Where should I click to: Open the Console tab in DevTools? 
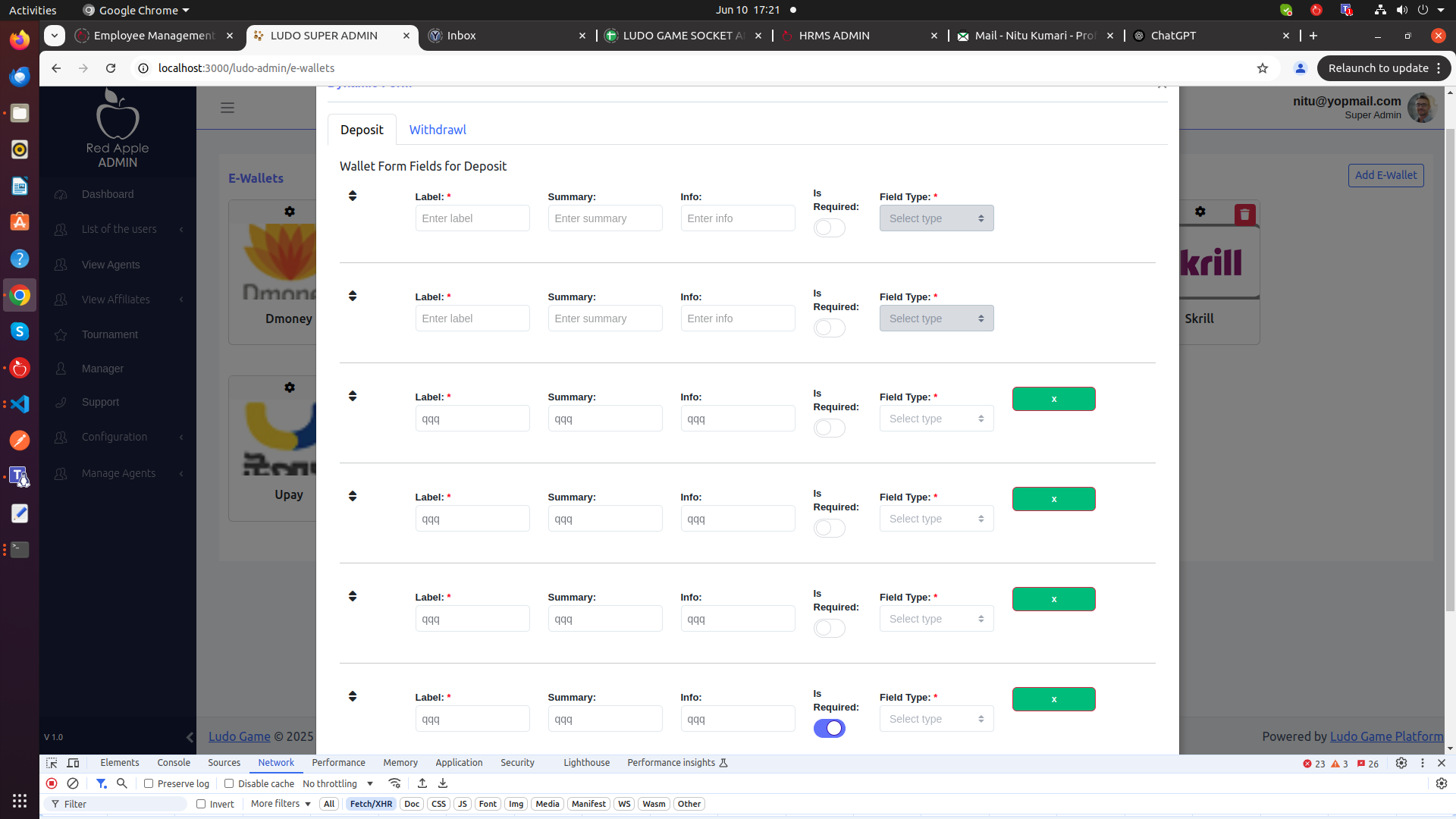(x=174, y=763)
